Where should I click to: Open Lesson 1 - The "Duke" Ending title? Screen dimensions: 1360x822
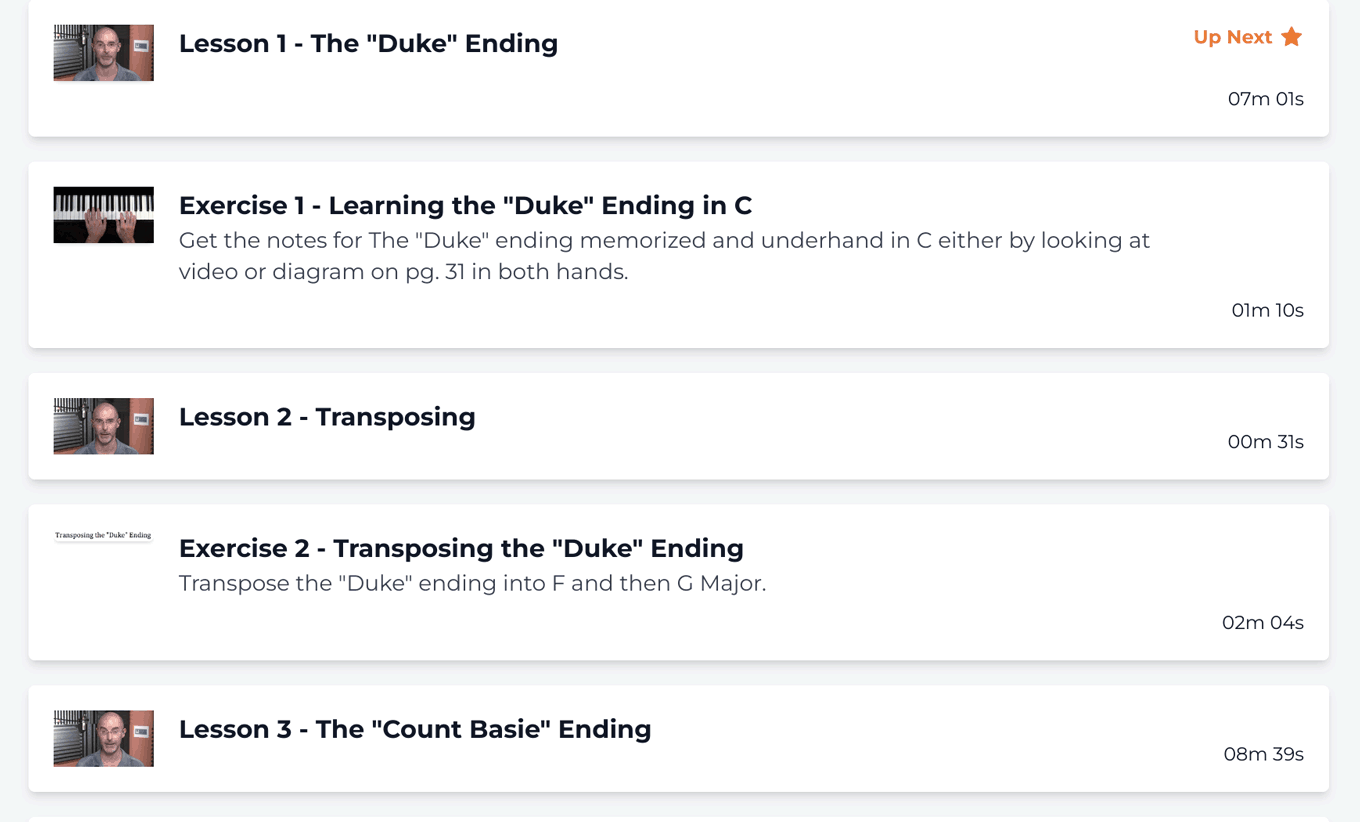pyautogui.click(x=368, y=43)
